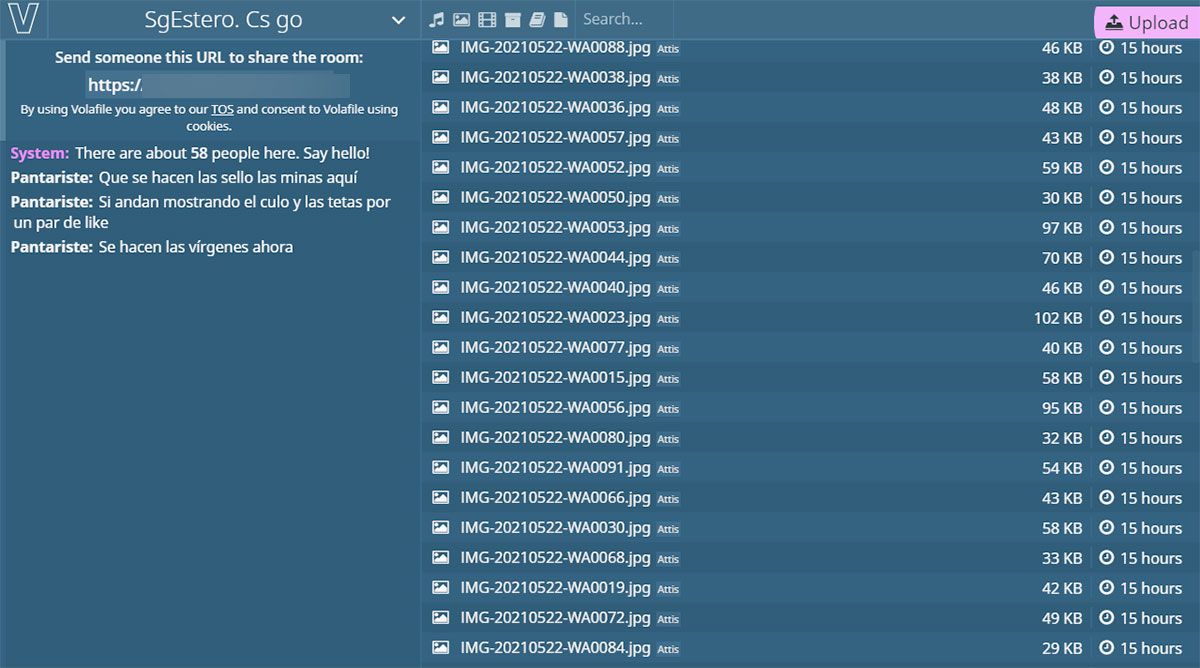Click the Upload button
Image resolution: width=1200 pixels, height=668 pixels.
pyautogui.click(x=1146, y=23)
